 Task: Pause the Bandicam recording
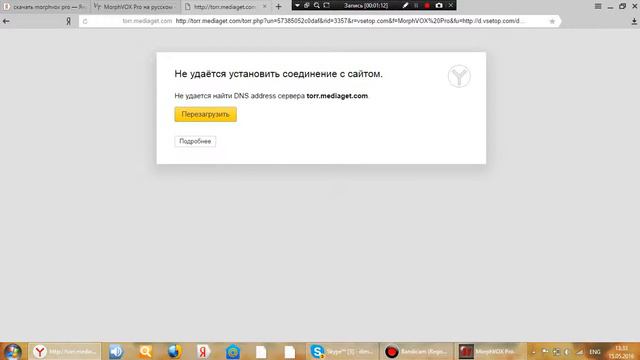(416, 5)
